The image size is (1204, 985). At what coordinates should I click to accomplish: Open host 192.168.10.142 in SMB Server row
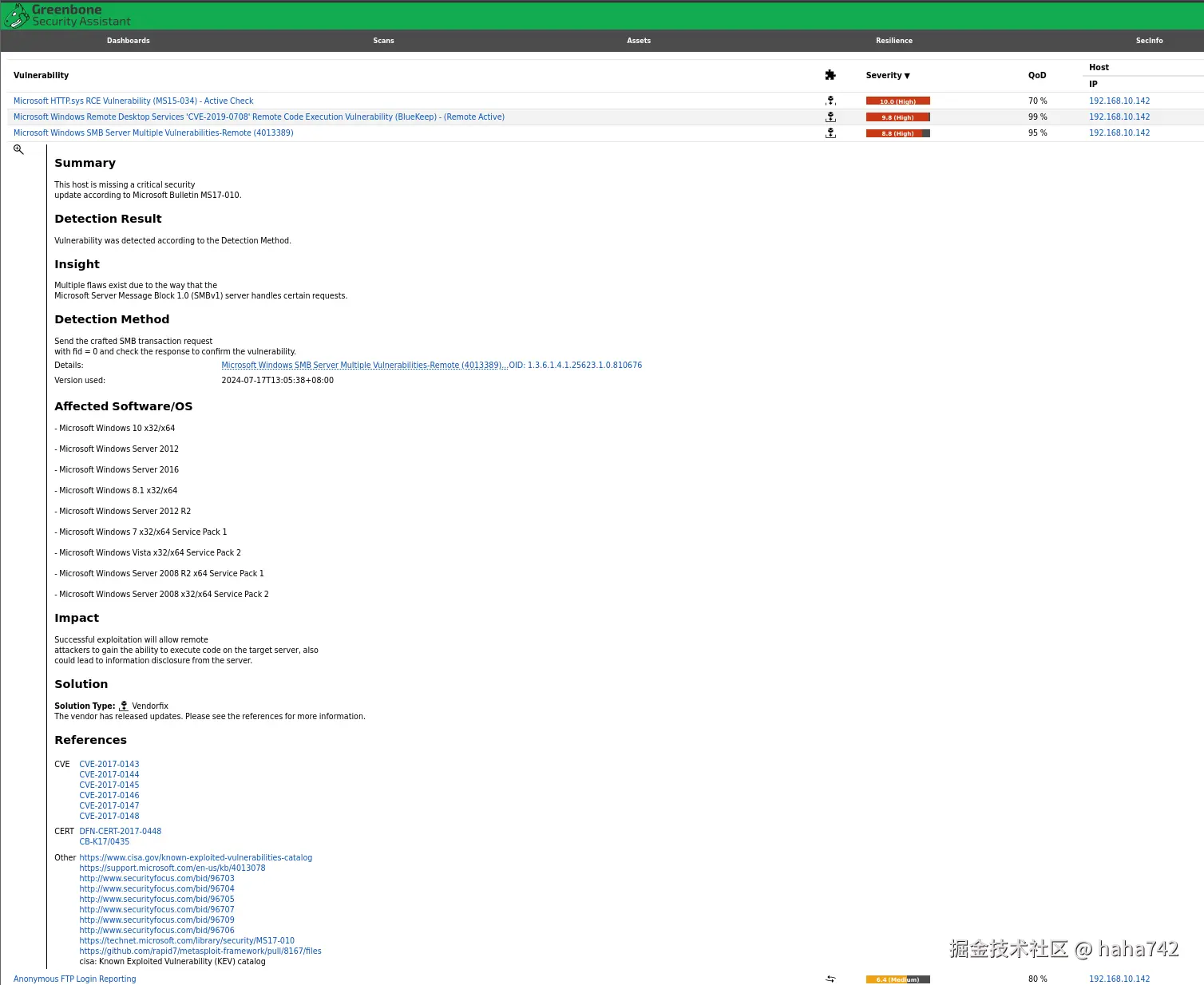1119,133
